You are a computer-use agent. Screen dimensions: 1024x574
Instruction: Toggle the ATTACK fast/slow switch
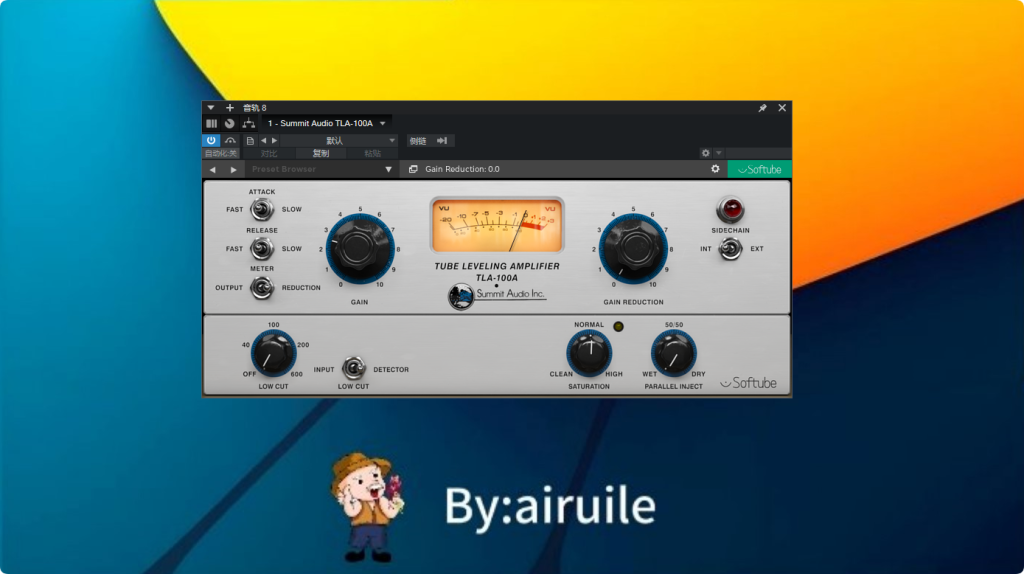pos(262,210)
